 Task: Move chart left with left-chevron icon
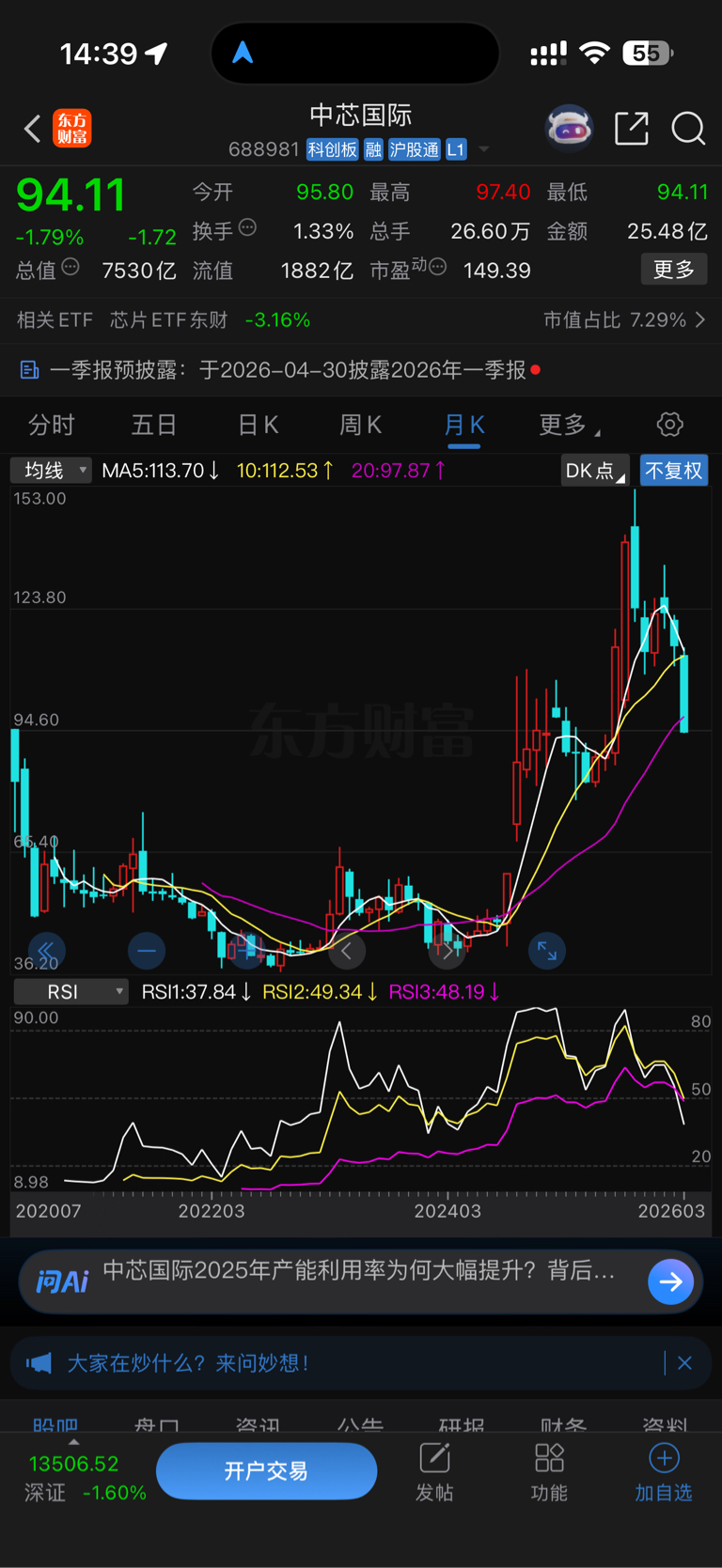tap(346, 951)
